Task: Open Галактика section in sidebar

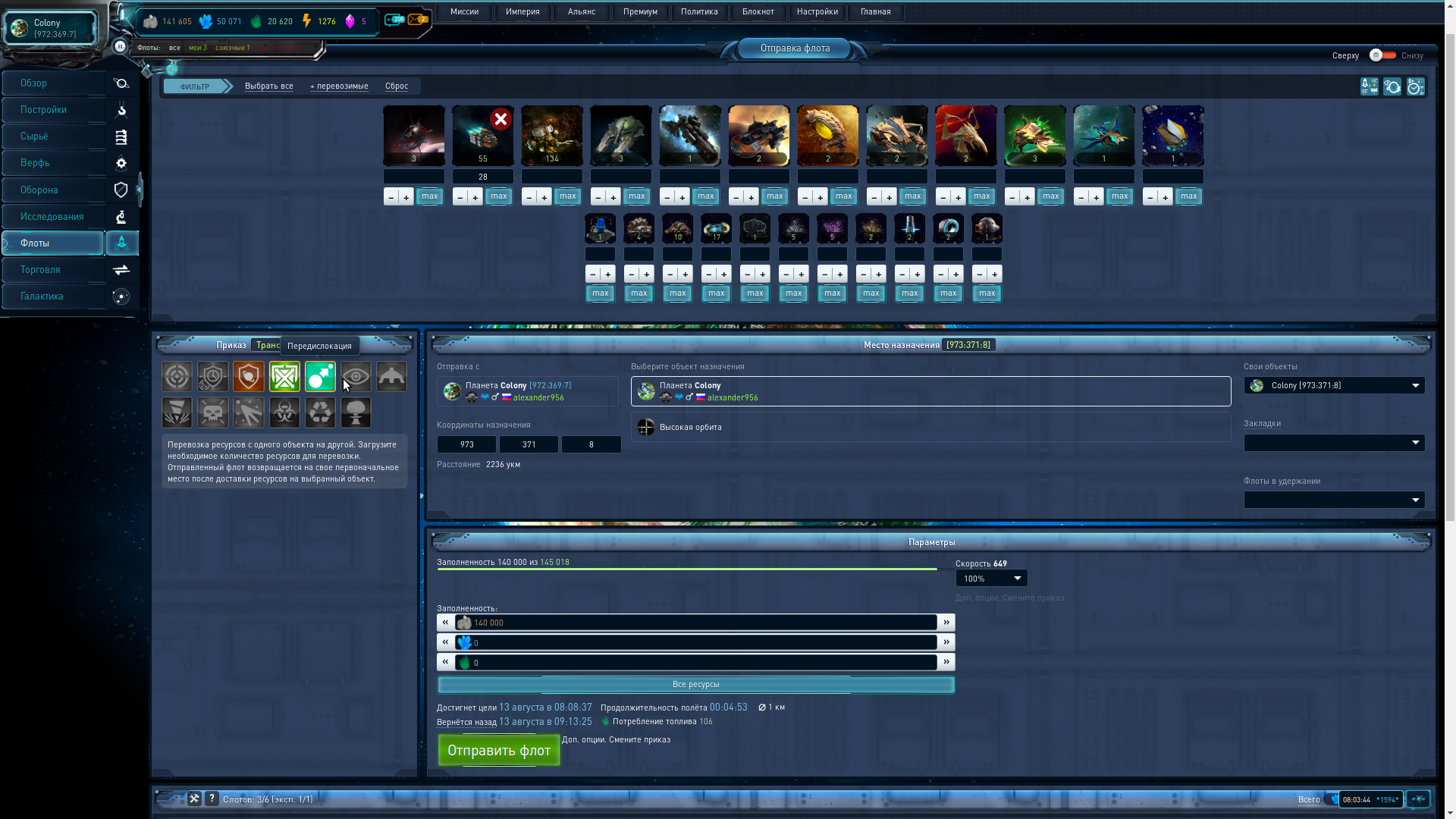Action: (x=54, y=297)
